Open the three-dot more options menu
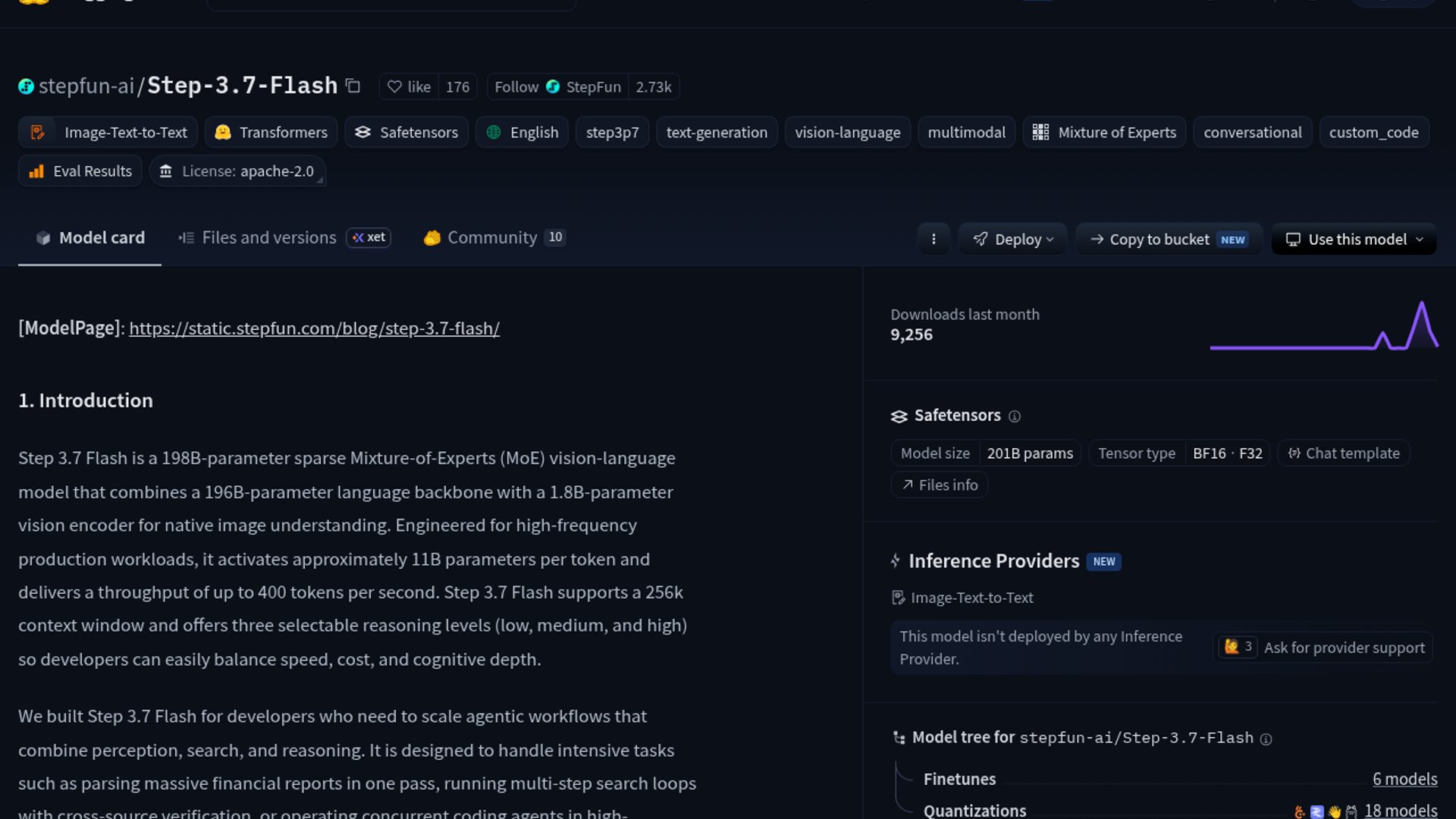This screenshot has width=1456, height=819. tap(934, 239)
